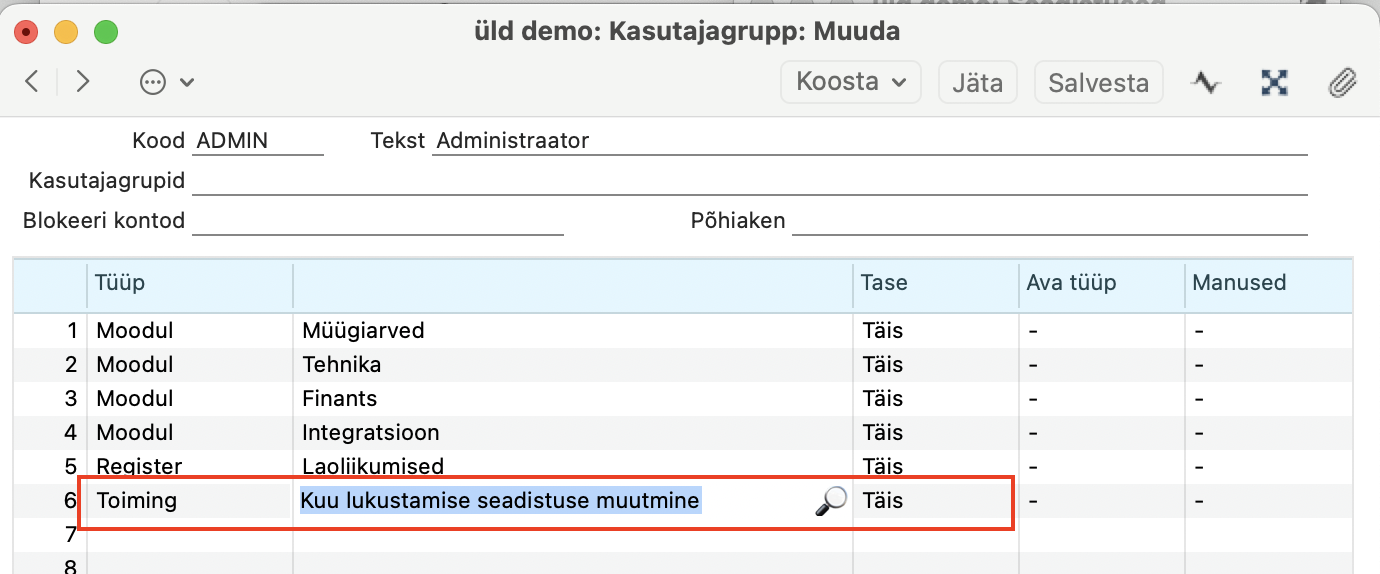Click the workflow overview cross icon
Screen dimensions: 1380x574
point(1274,83)
